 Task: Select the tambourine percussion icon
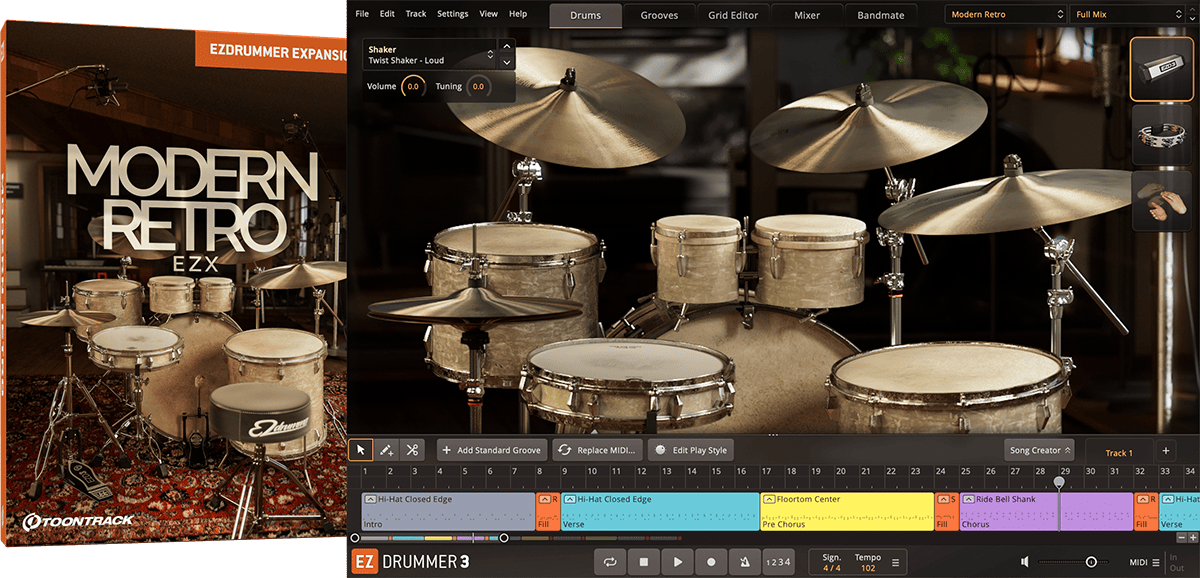tap(1161, 135)
